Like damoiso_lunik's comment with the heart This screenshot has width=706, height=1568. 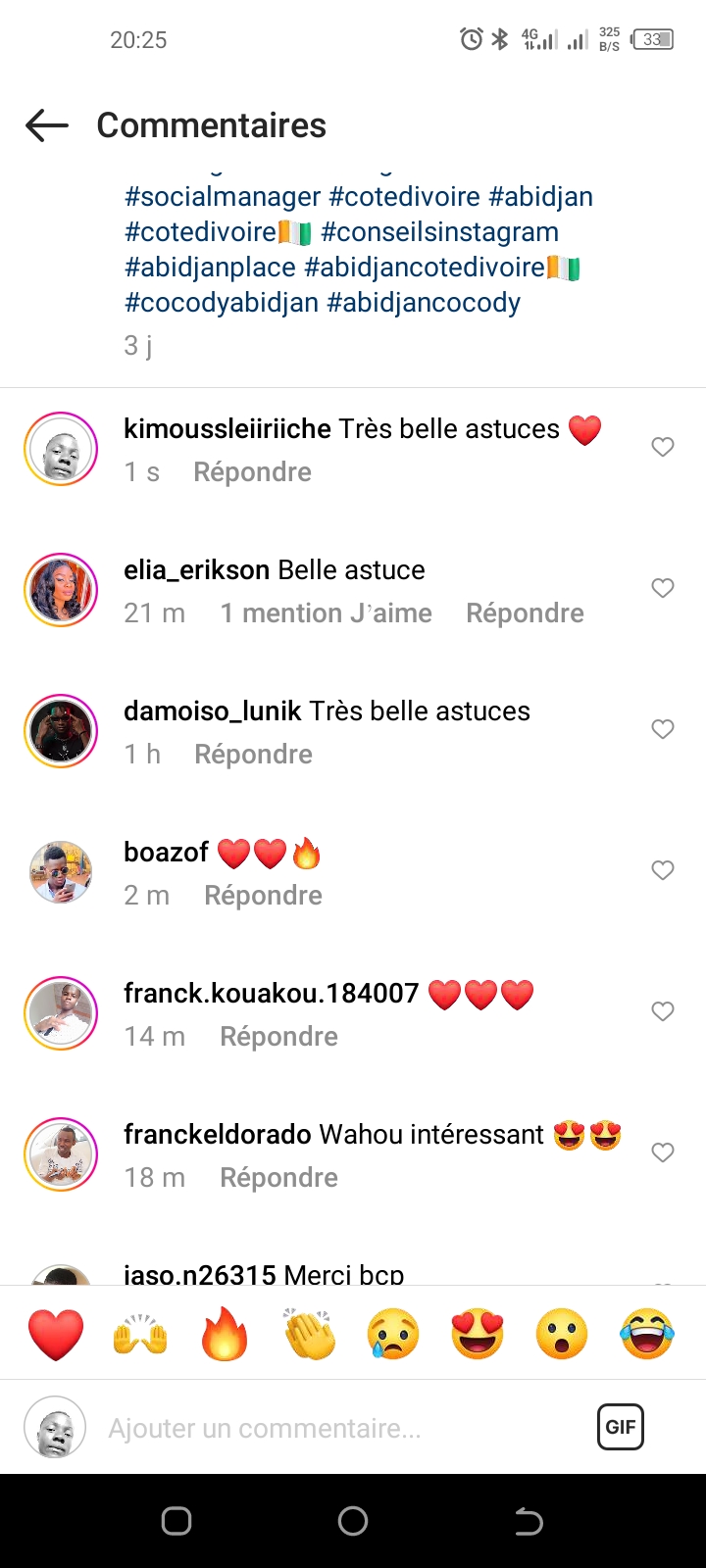click(x=663, y=729)
